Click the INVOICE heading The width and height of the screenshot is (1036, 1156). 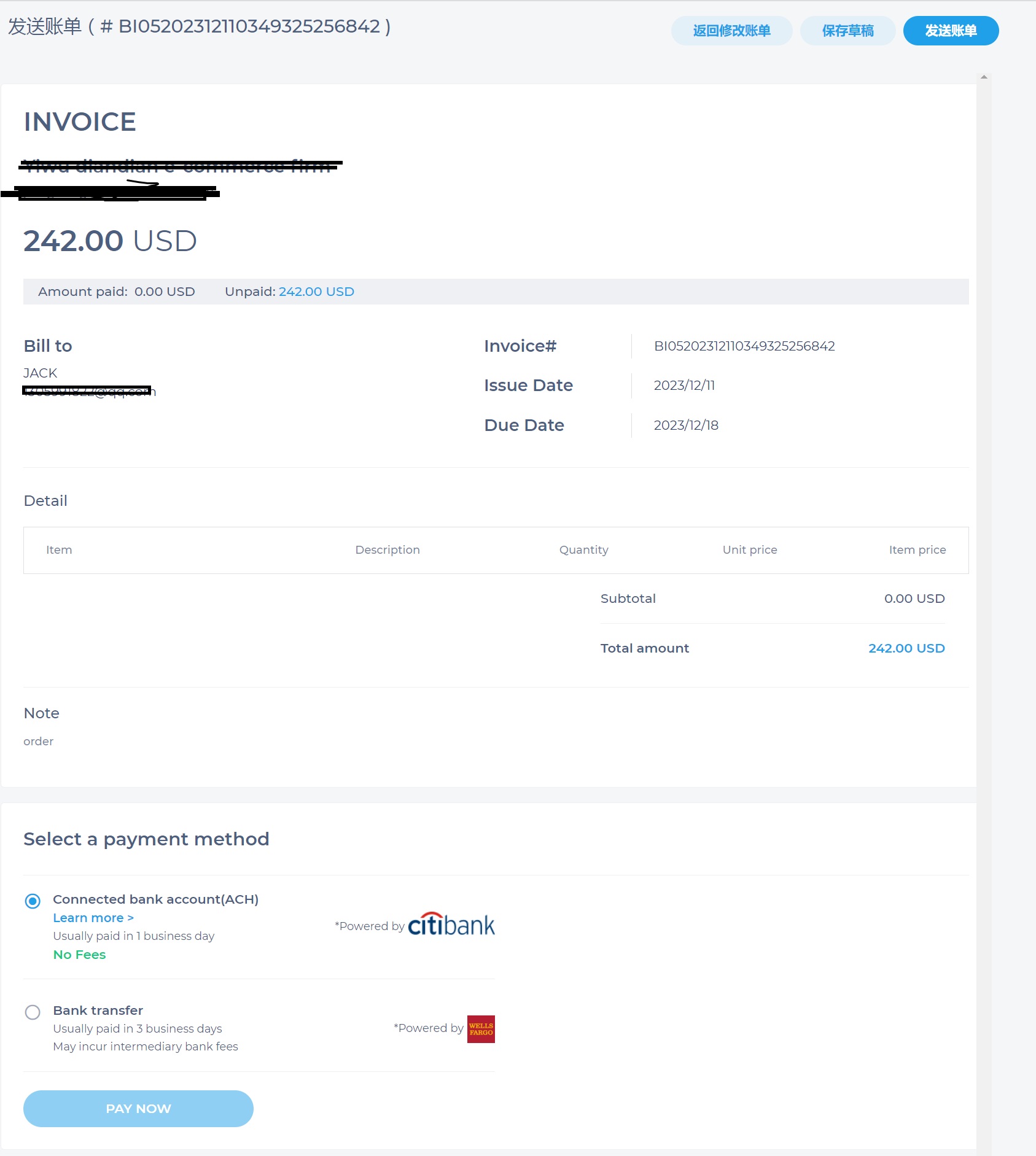point(80,122)
